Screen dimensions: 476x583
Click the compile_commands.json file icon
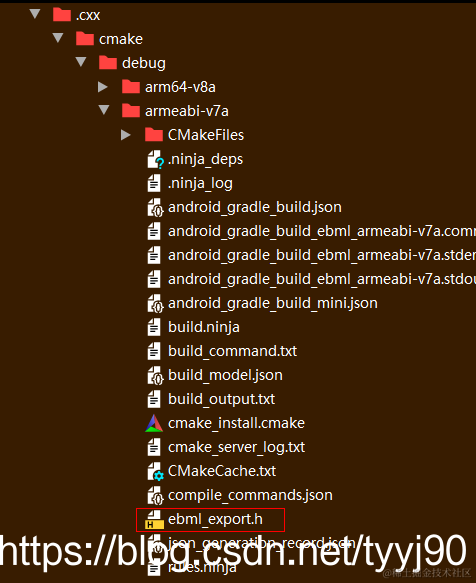(155, 495)
